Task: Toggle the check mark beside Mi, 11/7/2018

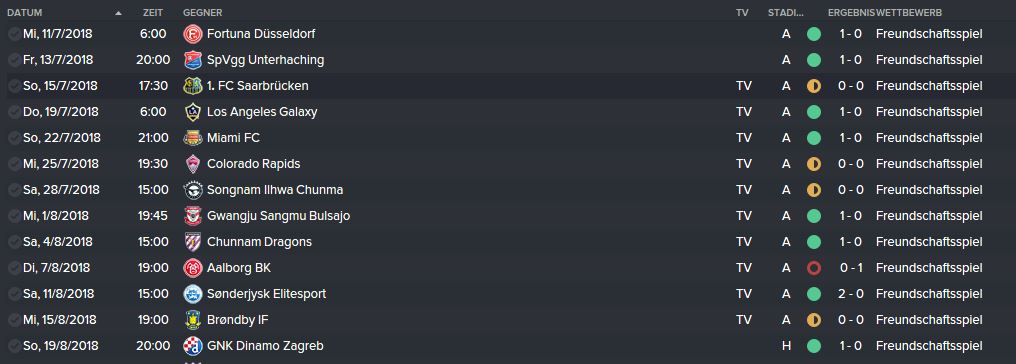Action: 14,34
